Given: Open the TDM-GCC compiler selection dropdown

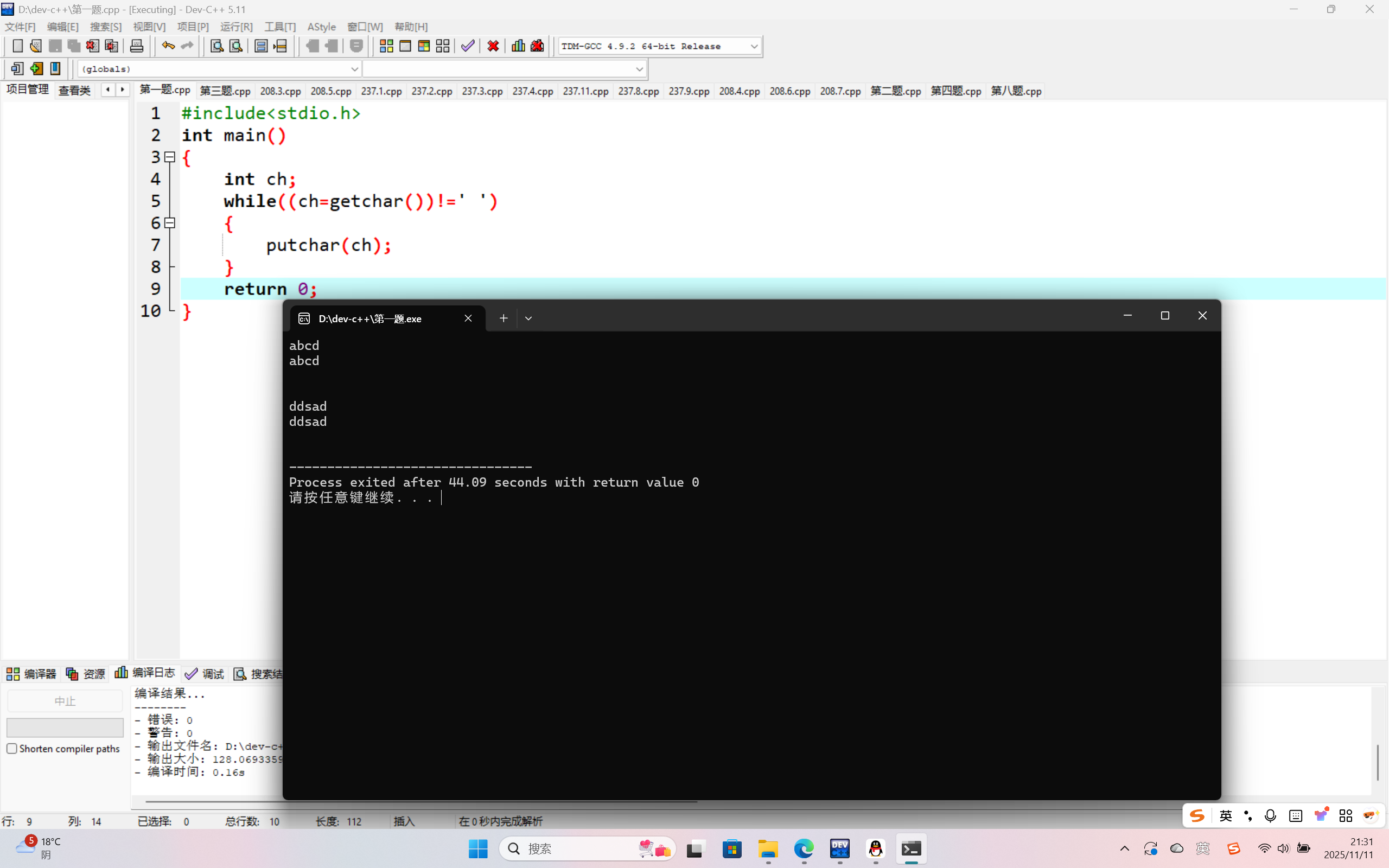Looking at the screenshot, I should pyautogui.click(x=754, y=47).
